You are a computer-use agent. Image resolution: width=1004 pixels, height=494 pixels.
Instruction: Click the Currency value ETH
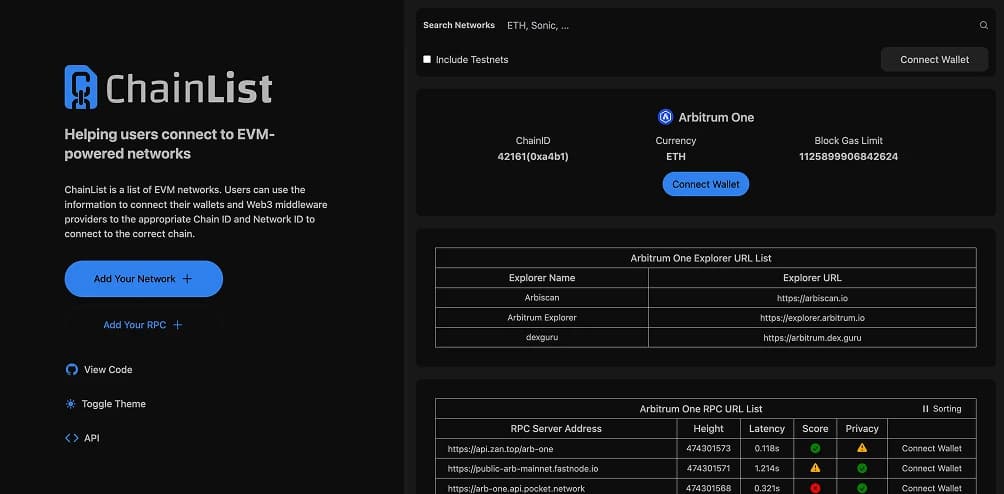tap(676, 156)
